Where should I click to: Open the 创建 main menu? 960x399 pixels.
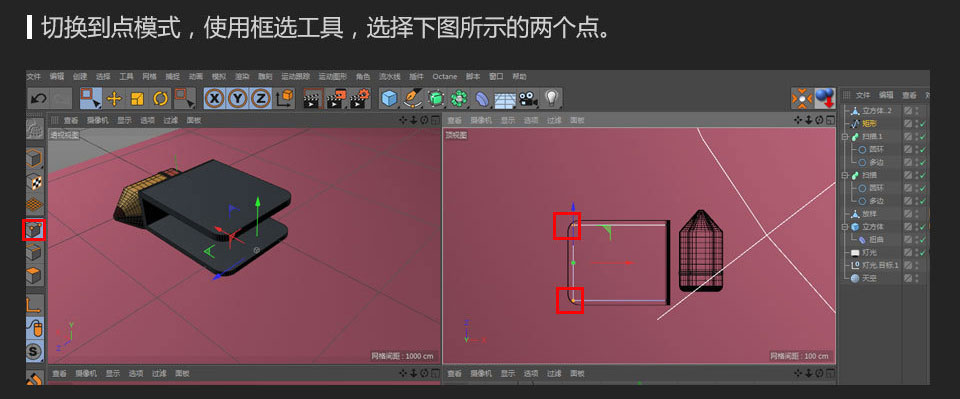80,76
